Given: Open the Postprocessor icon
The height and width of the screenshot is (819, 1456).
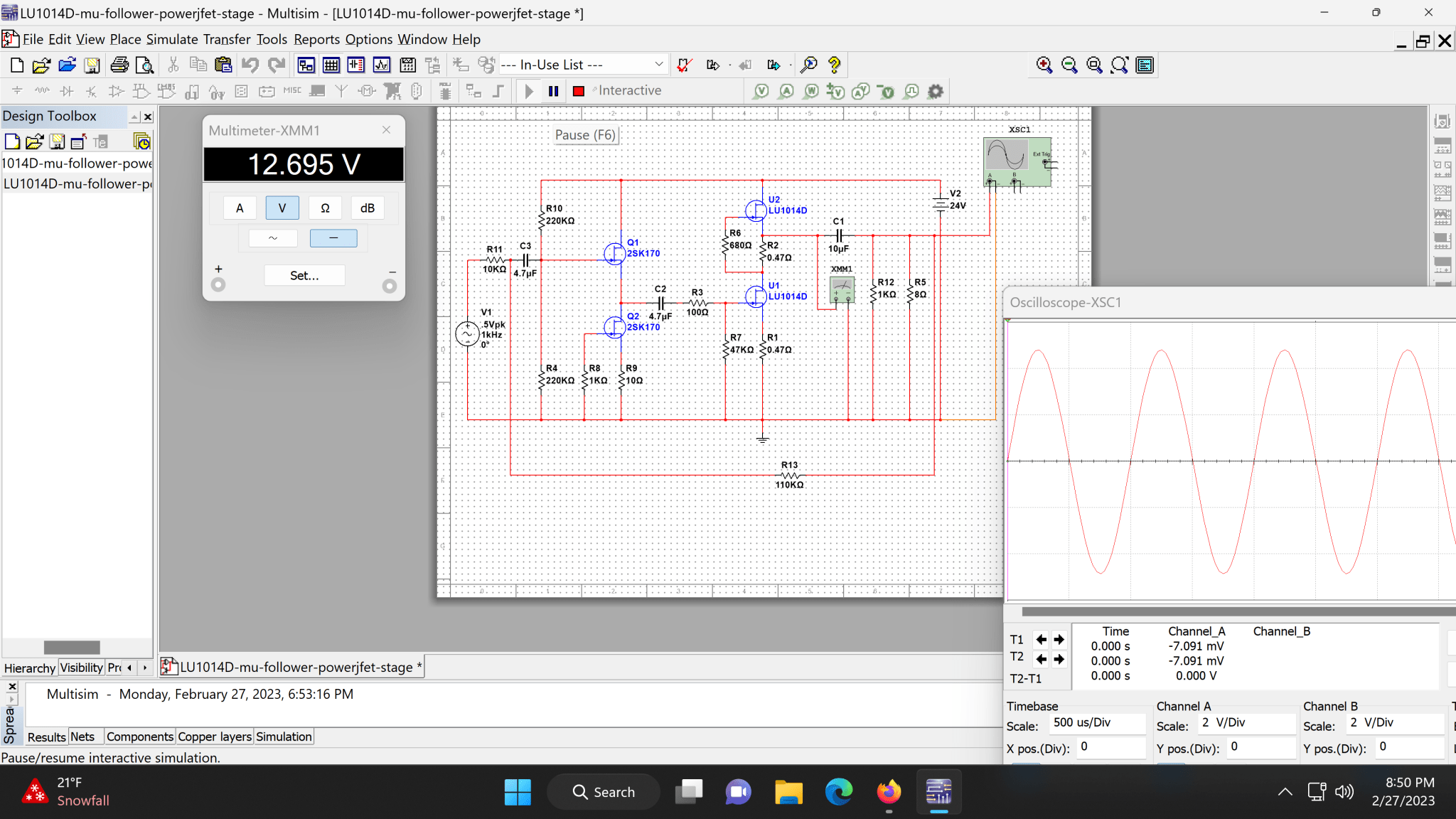Looking at the screenshot, I should (x=407, y=65).
